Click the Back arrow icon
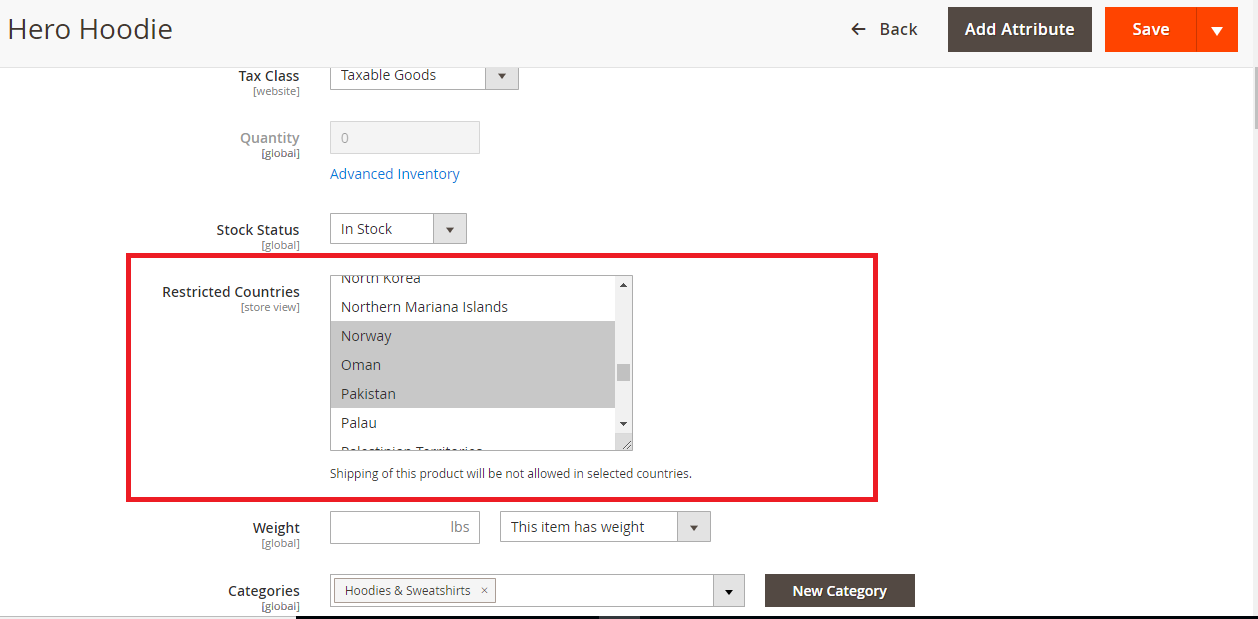The height and width of the screenshot is (619, 1258). pyautogui.click(x=858, y=29)
